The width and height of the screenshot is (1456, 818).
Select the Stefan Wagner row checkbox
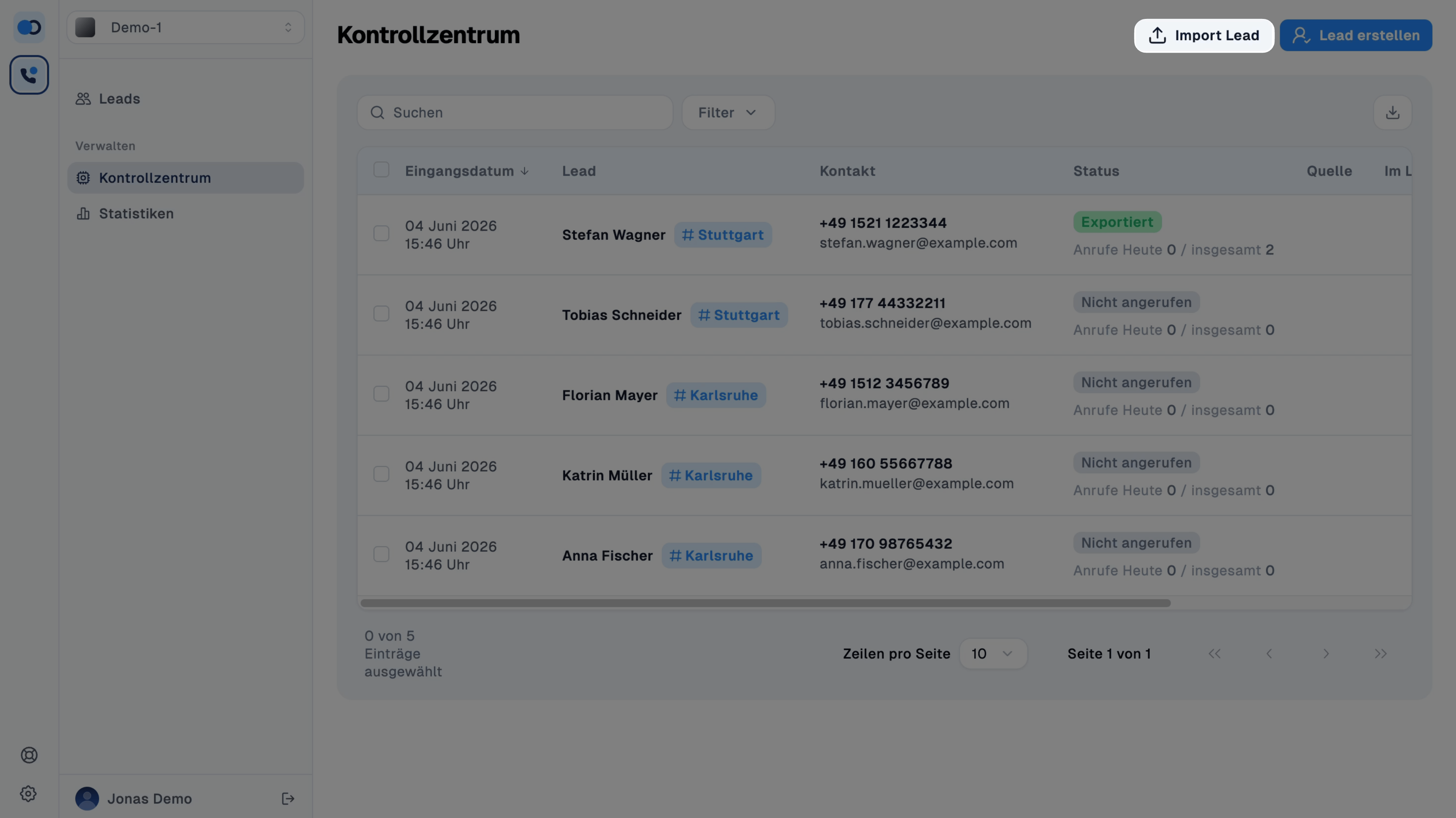tap(382, 233)
